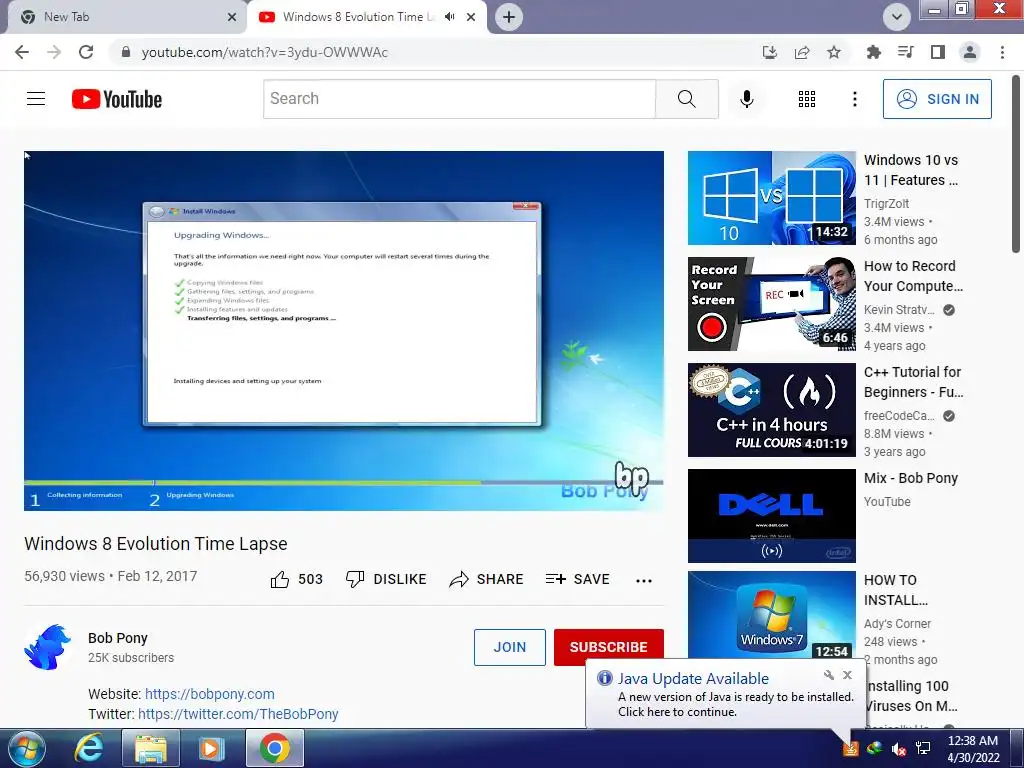
Task: Click the browser back arrow
Action: click(x=22, y=52)
